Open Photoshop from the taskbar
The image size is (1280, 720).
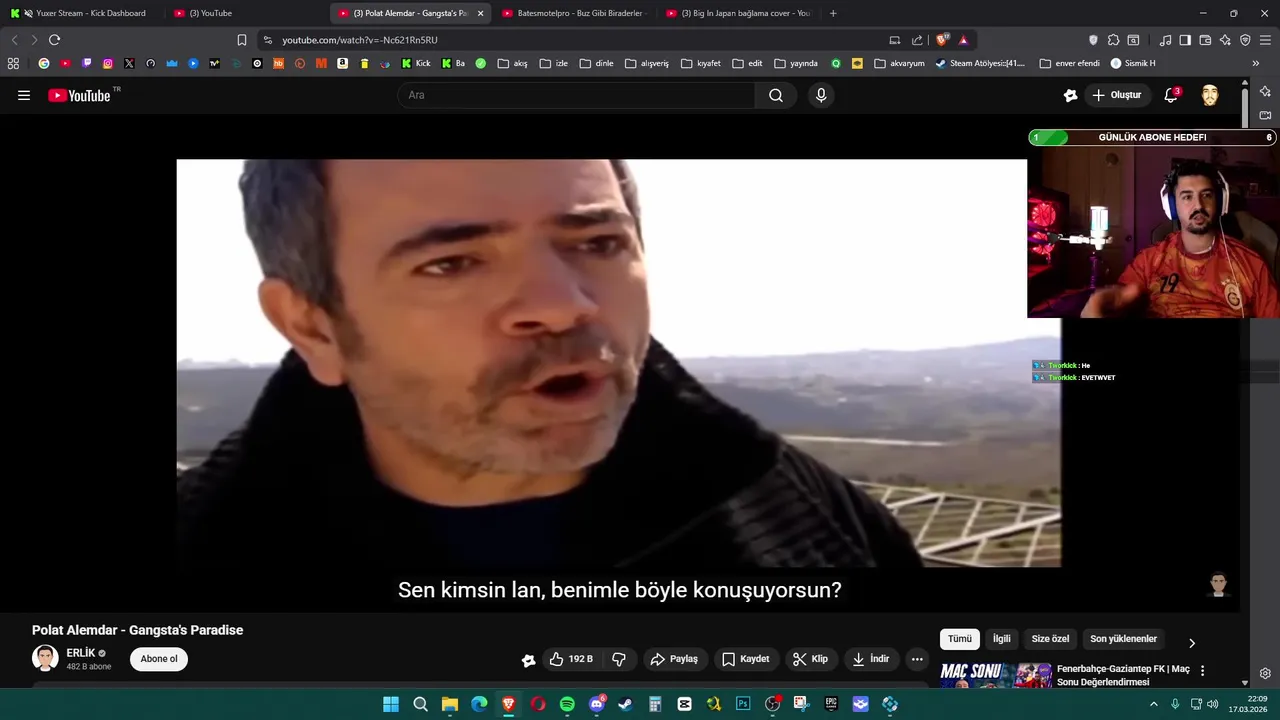[x=743, y=704]
